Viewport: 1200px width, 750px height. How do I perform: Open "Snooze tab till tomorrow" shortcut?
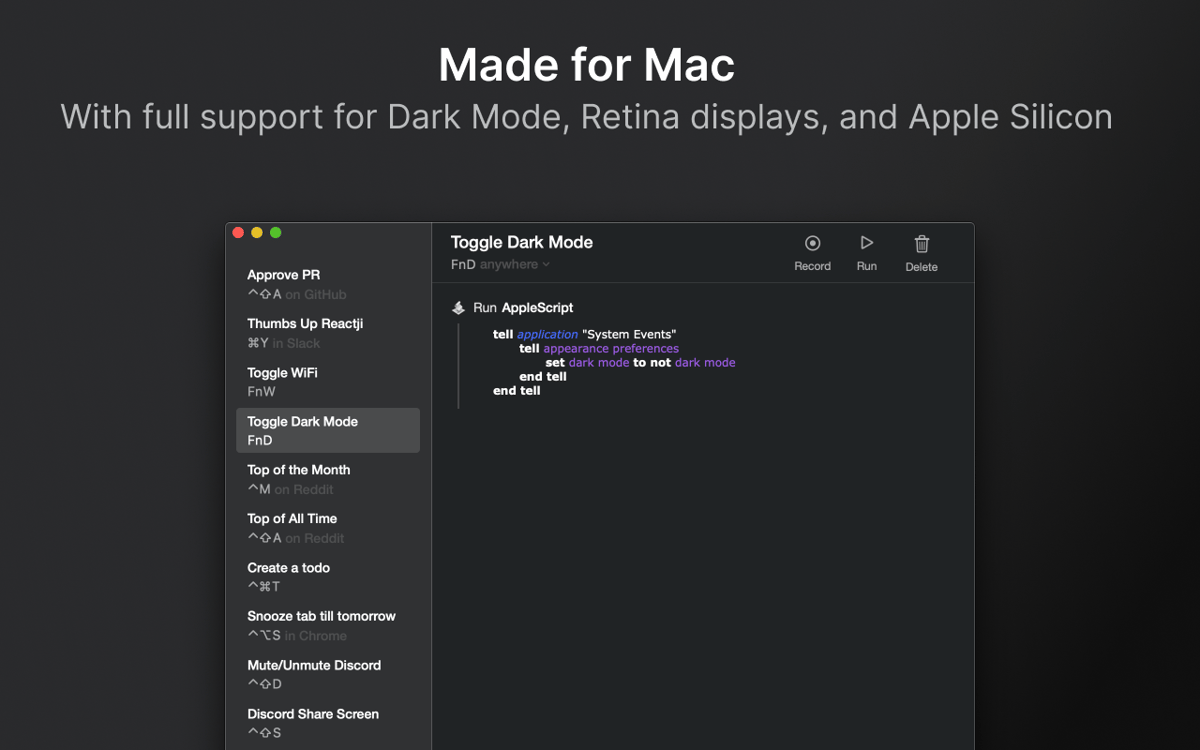321,616
